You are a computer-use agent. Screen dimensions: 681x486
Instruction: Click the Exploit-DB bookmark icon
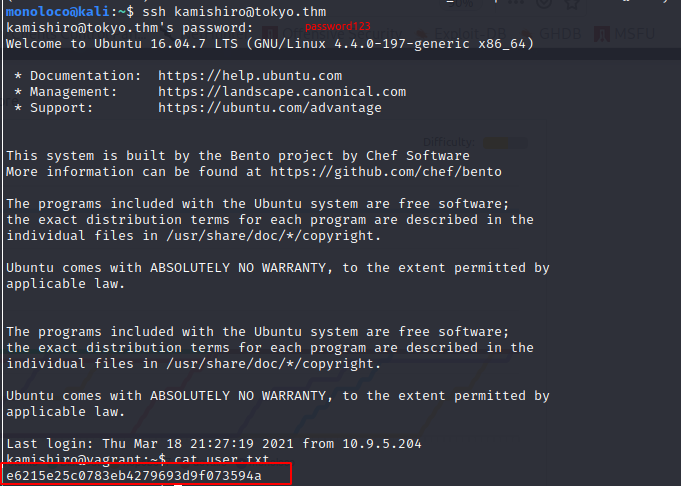pyautogui.click(x=421, y=33)
